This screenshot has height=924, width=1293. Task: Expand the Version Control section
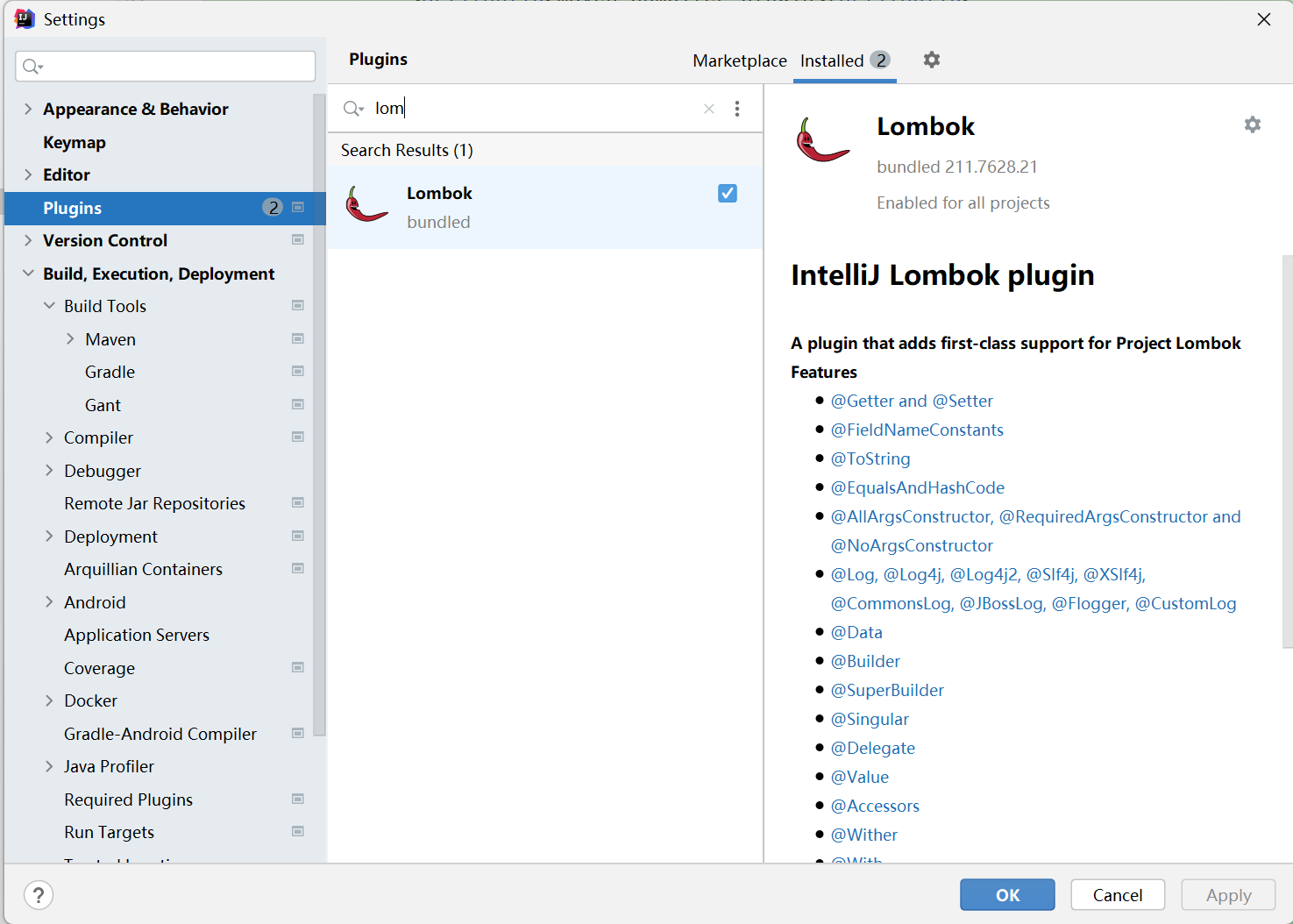28,240
